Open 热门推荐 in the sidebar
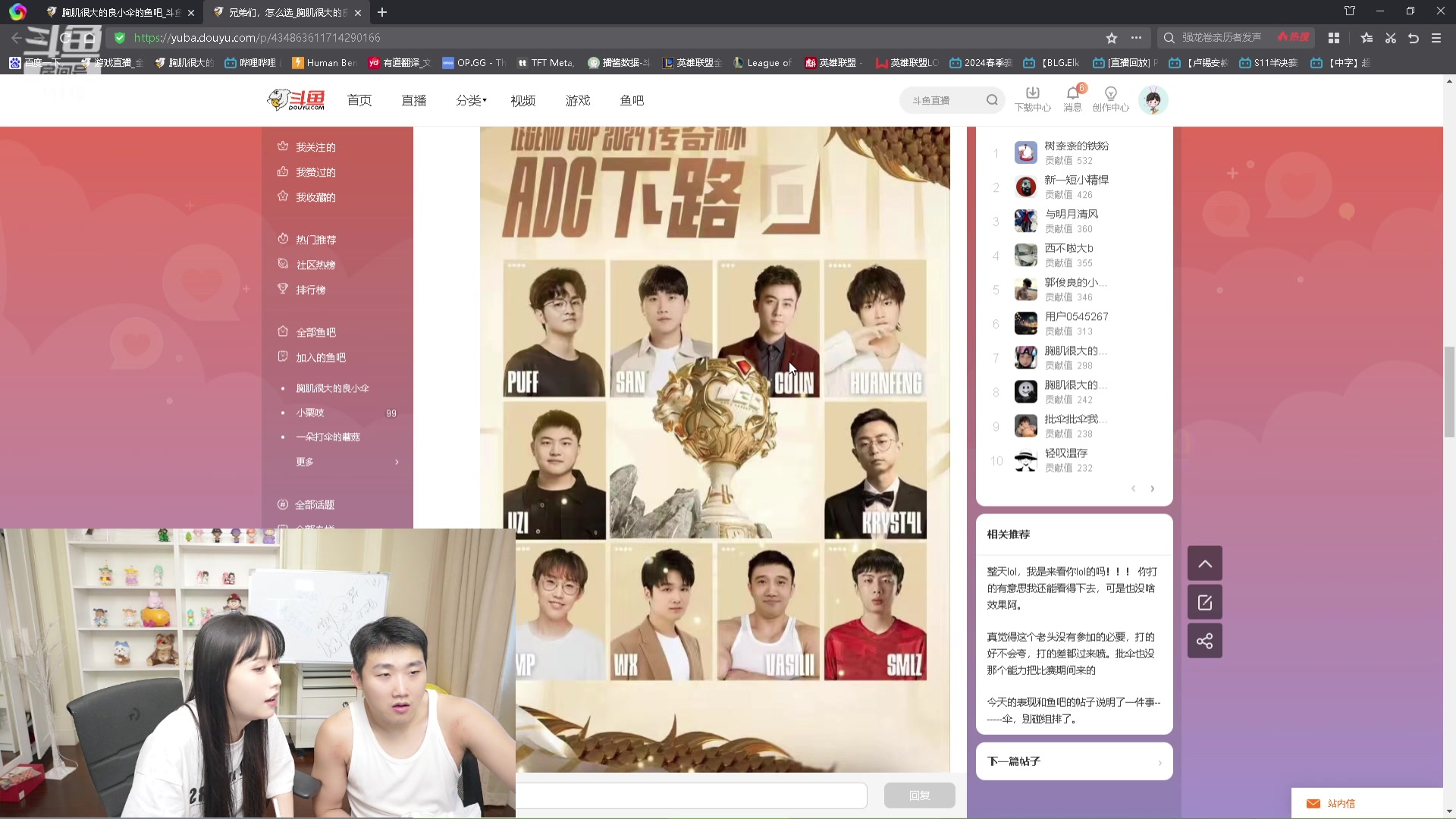1456x819 pixels. coord(307,240)
